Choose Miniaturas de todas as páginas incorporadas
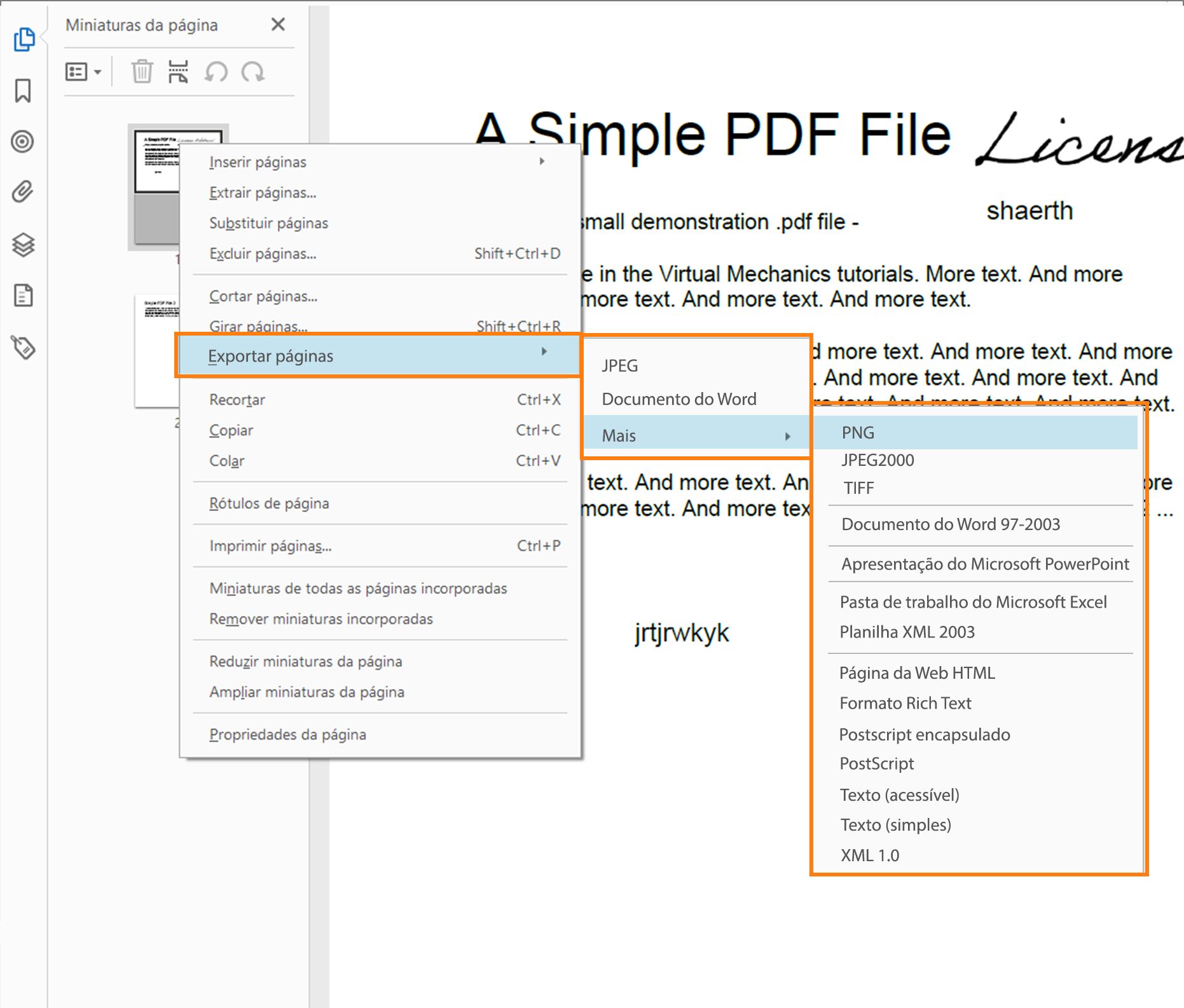 coord(380,589)
